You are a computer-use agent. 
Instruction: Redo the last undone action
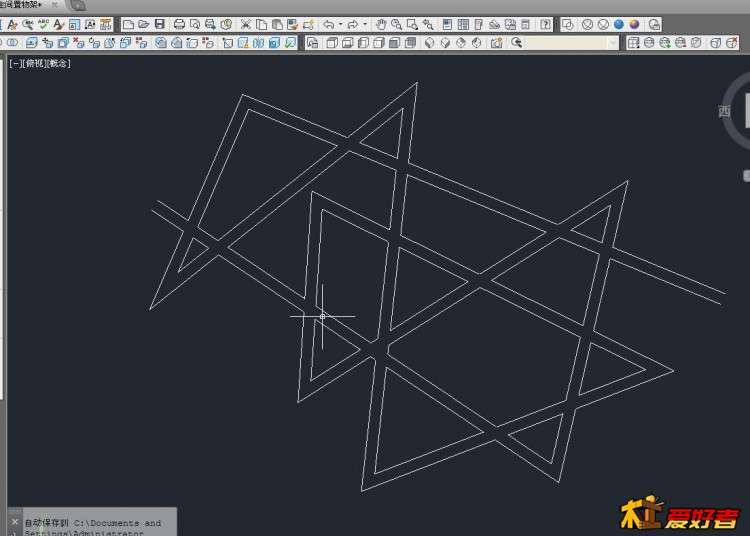coord(353,24)
